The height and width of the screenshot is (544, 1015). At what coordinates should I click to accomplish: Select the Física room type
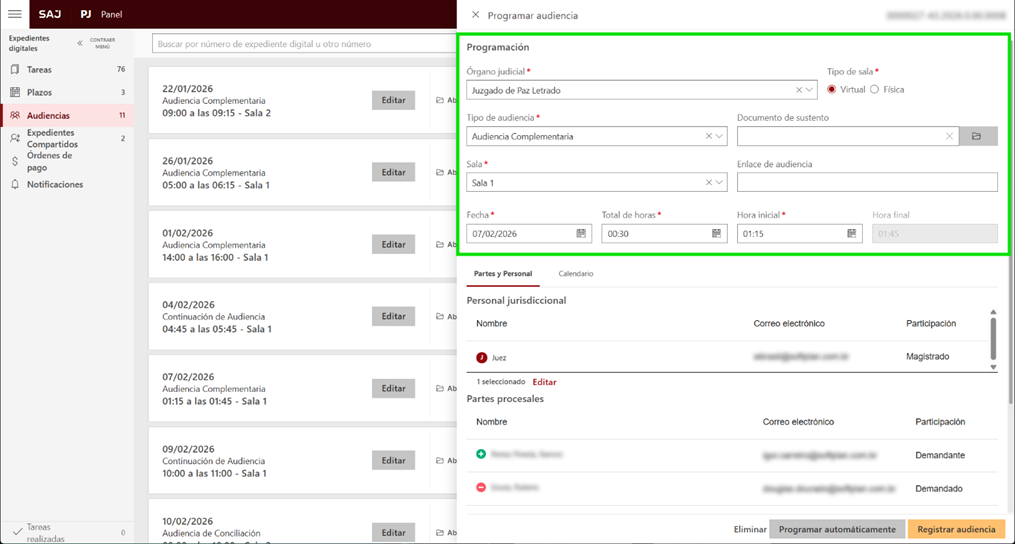[875, 89]
